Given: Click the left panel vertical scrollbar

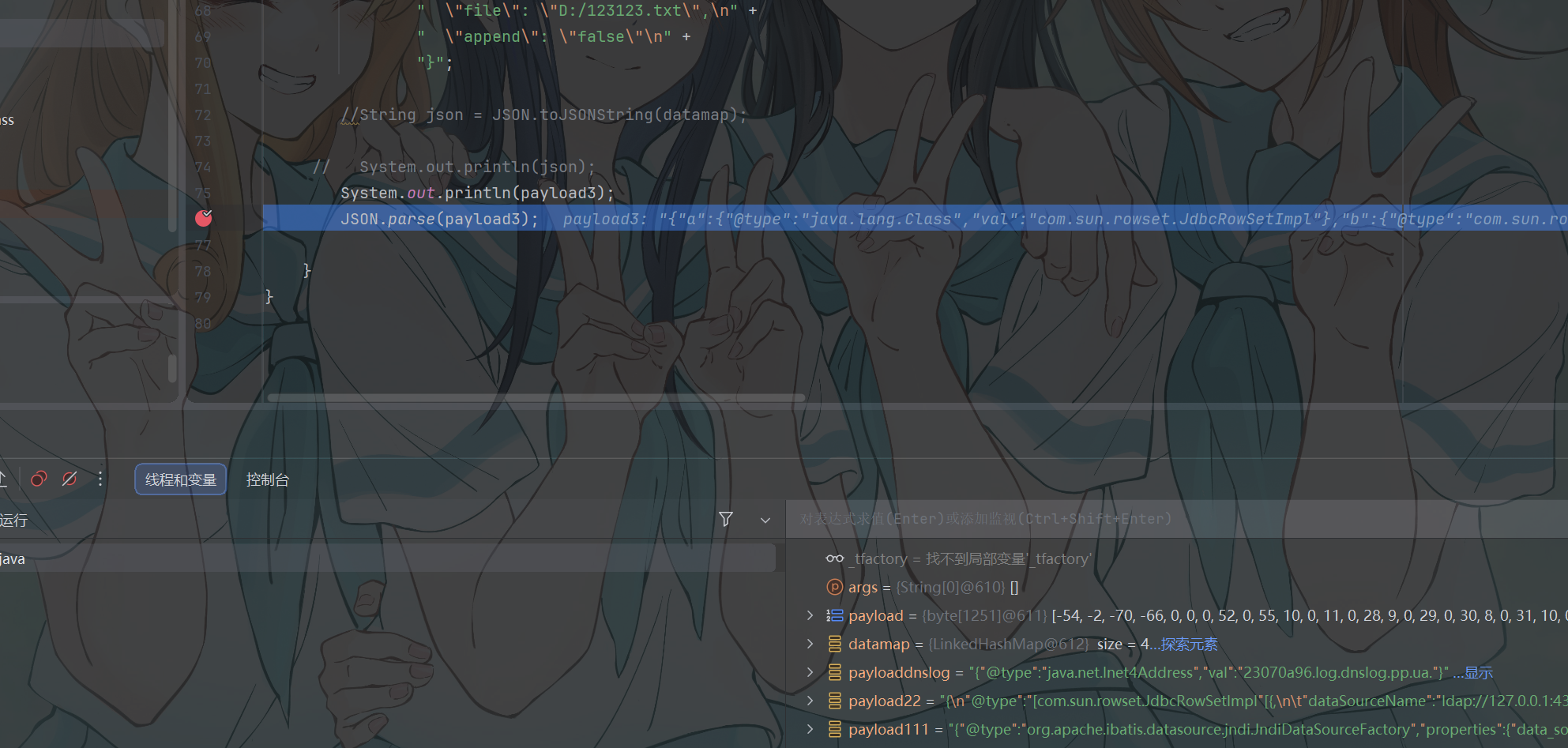Looking at the screenshot, I should [x=172, y=369].
